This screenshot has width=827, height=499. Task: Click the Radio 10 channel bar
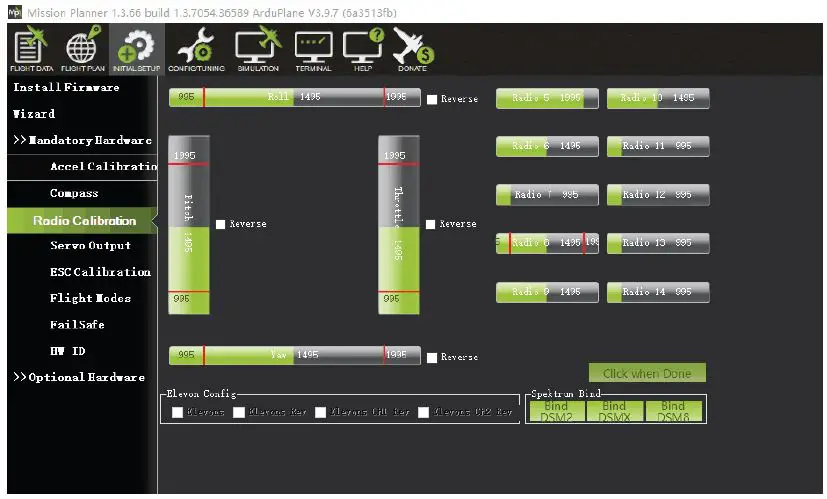coord(658,98)
